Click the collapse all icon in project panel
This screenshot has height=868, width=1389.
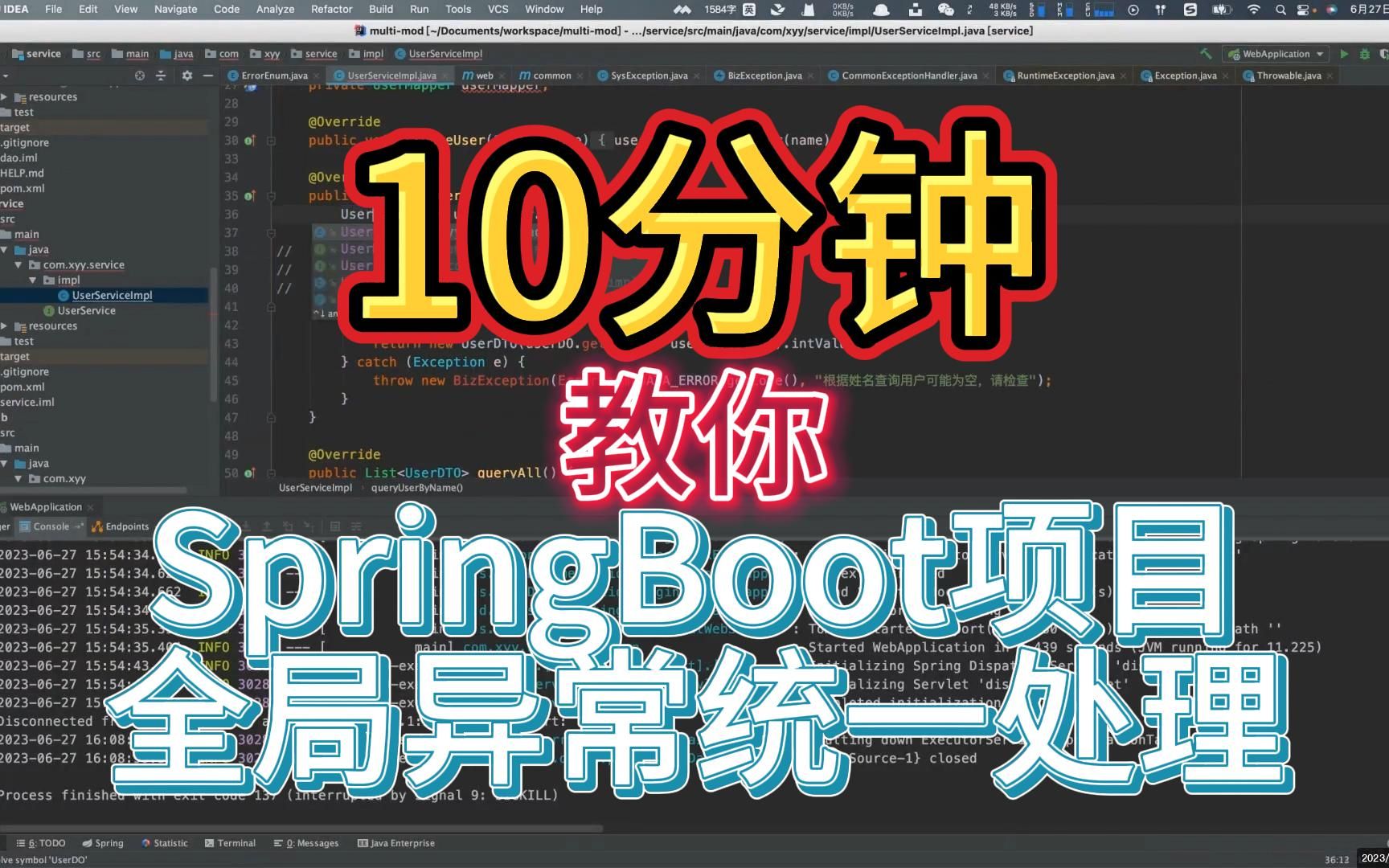161,76
